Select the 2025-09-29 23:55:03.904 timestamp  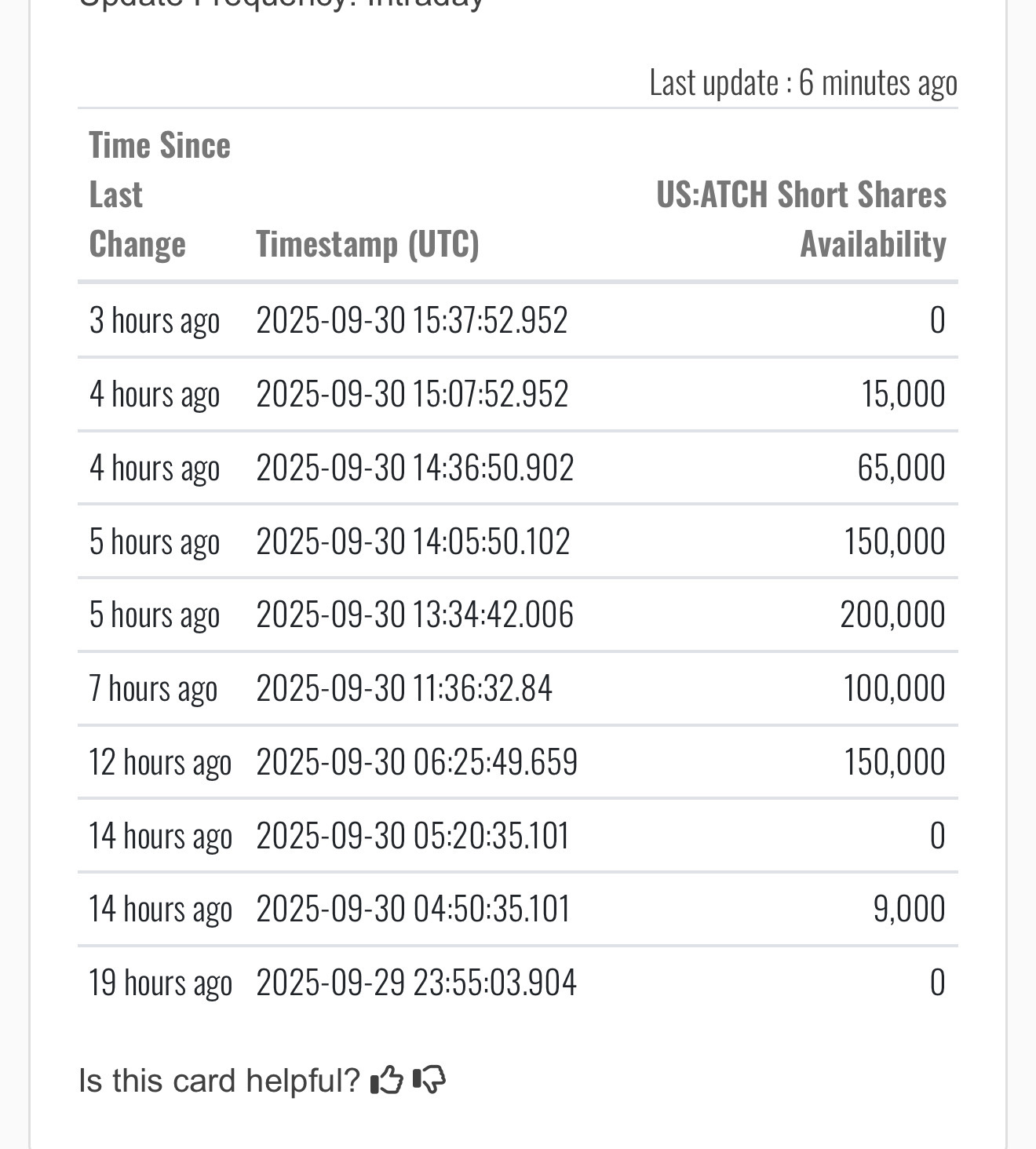[x=416, y=983]
